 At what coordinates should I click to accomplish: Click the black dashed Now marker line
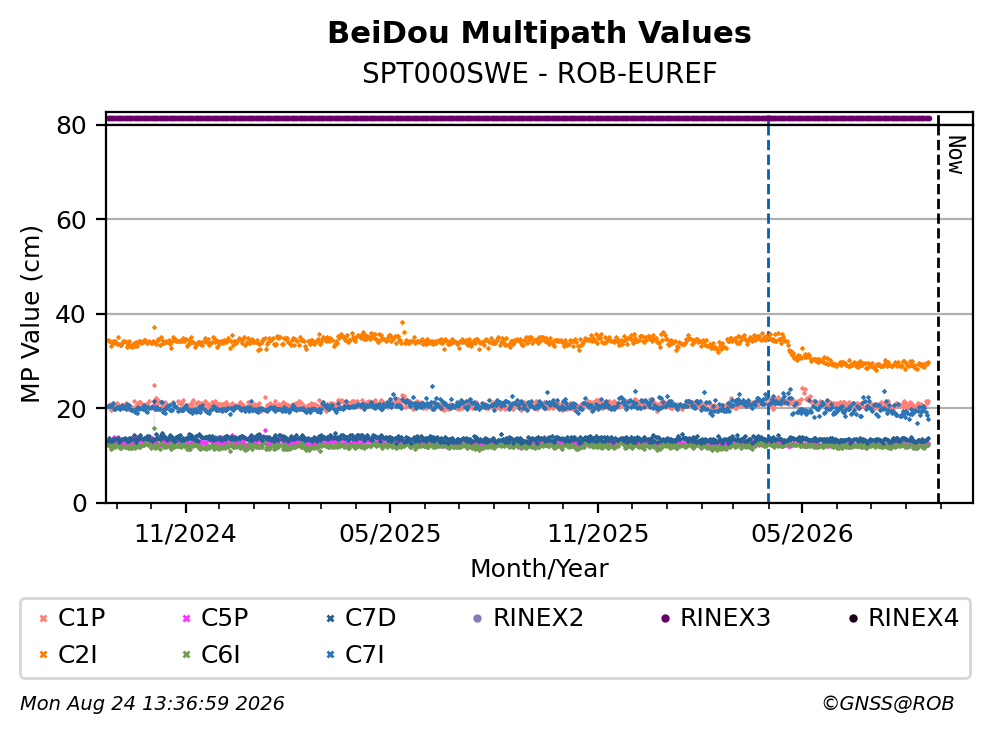pyautogui.click(x=939, y=310)
